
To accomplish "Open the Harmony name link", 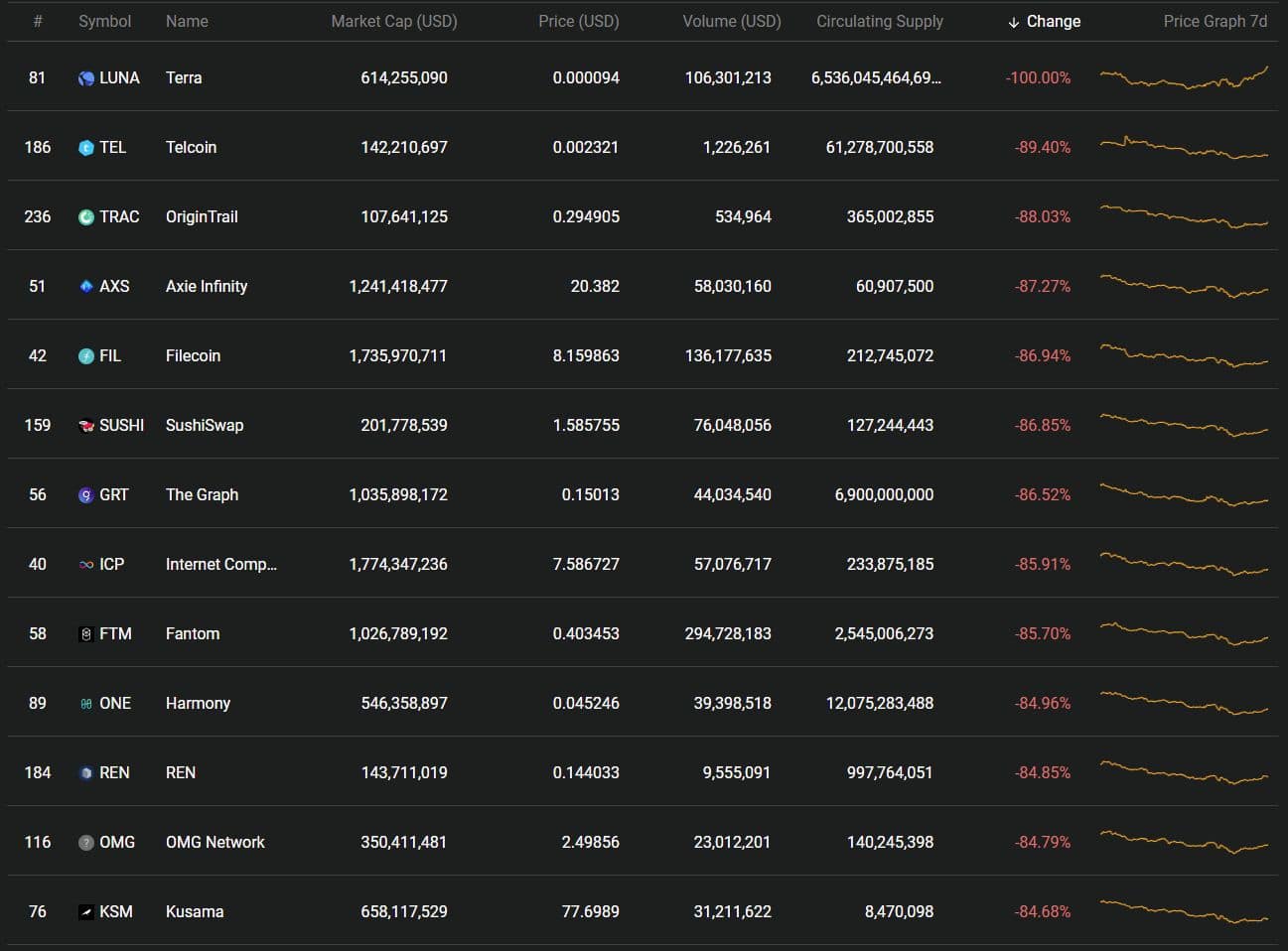I will coord(198,703).
